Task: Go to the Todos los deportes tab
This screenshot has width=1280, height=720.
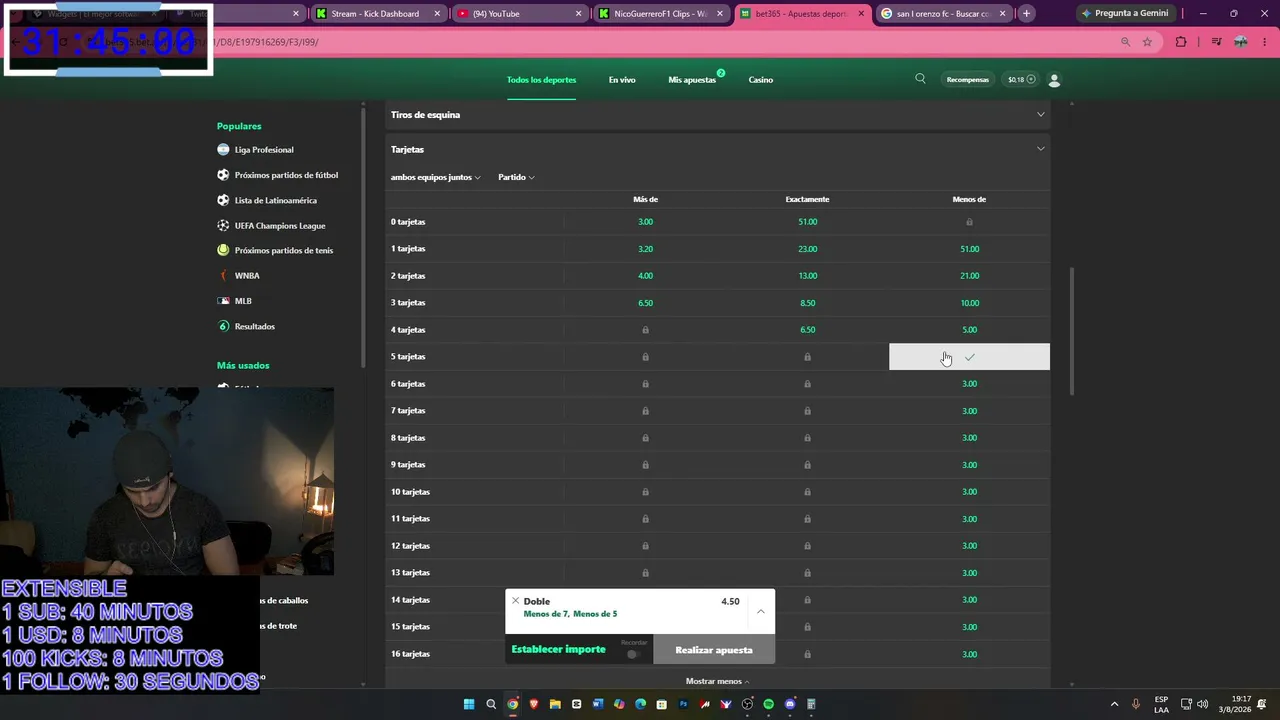Action: [541, 80]
